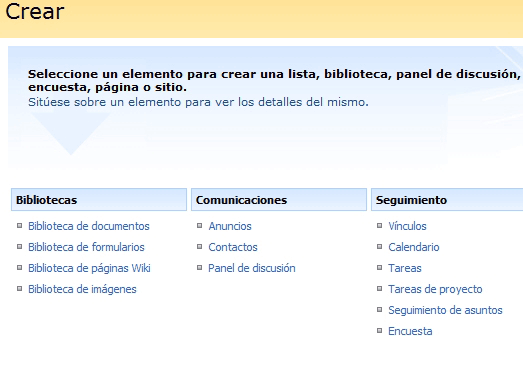Open the Calendario option
Screen dimensions: 523x380
(414, 247)
